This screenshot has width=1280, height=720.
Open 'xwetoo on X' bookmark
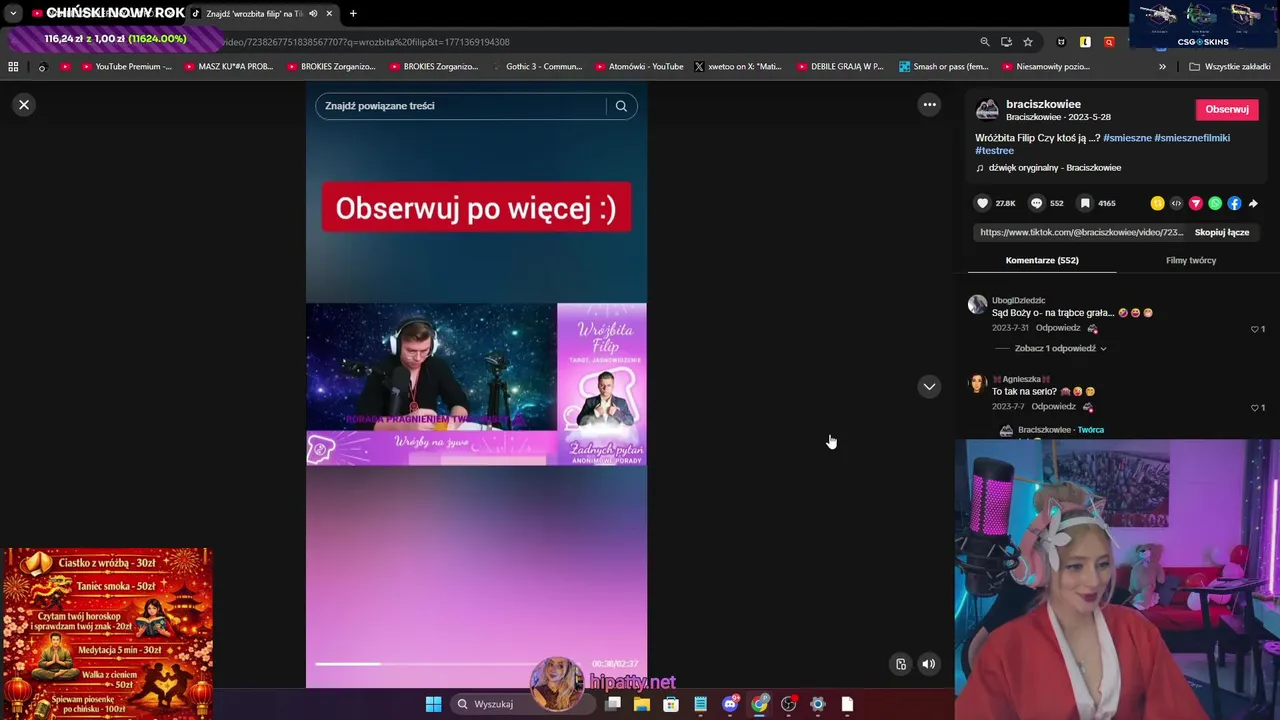[x=738, y=67]
